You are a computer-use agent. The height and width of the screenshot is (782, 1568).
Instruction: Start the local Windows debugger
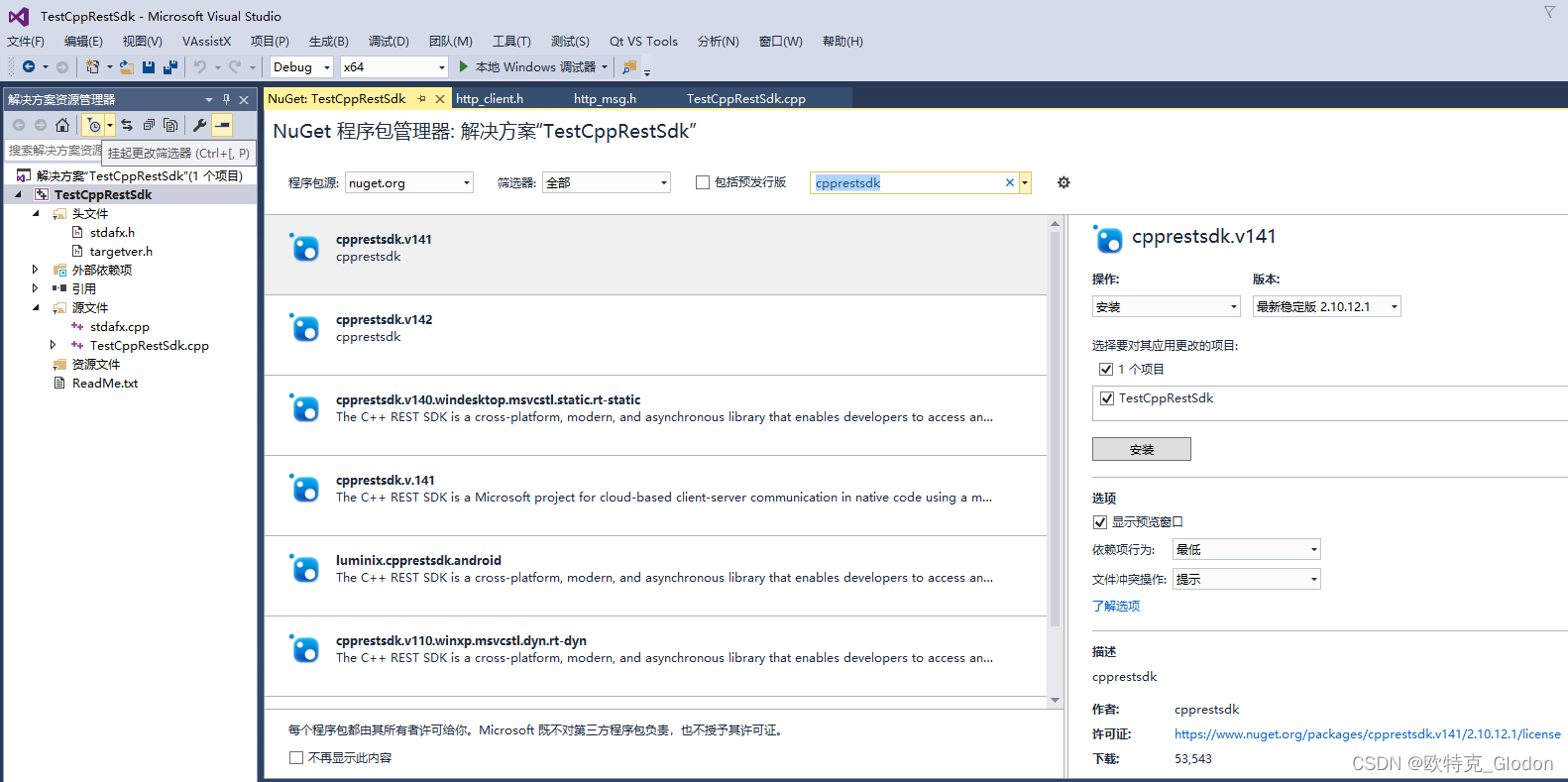[x=532, y=66]
